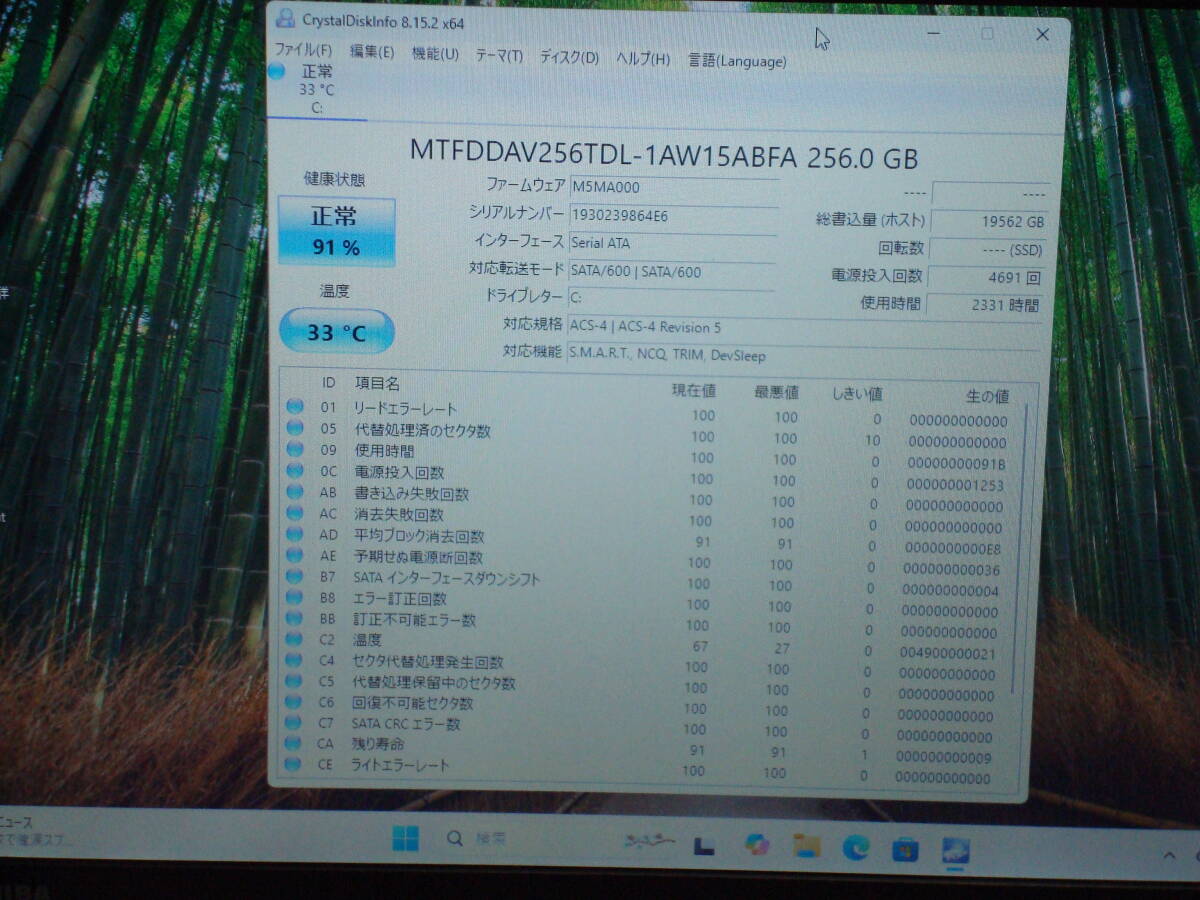Click the power-on count value 4691 回
1200x900 pixels.
coord(986,277)
